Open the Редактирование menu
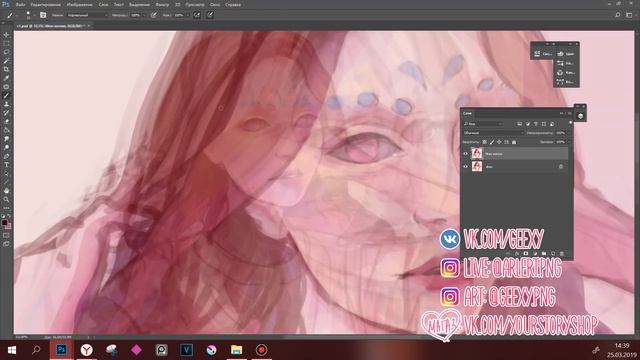Screen dimensions: 640x360 point(46,4)
